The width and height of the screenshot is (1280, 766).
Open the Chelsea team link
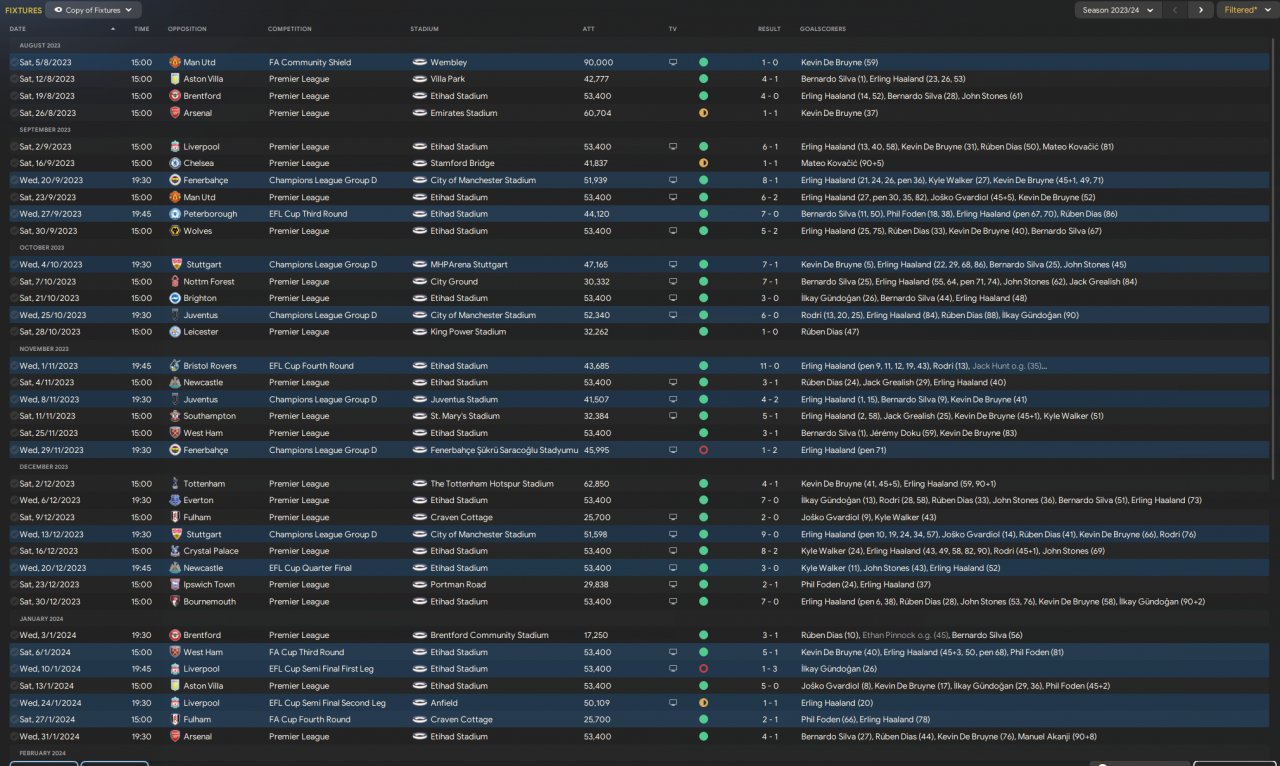click(198, 163)
